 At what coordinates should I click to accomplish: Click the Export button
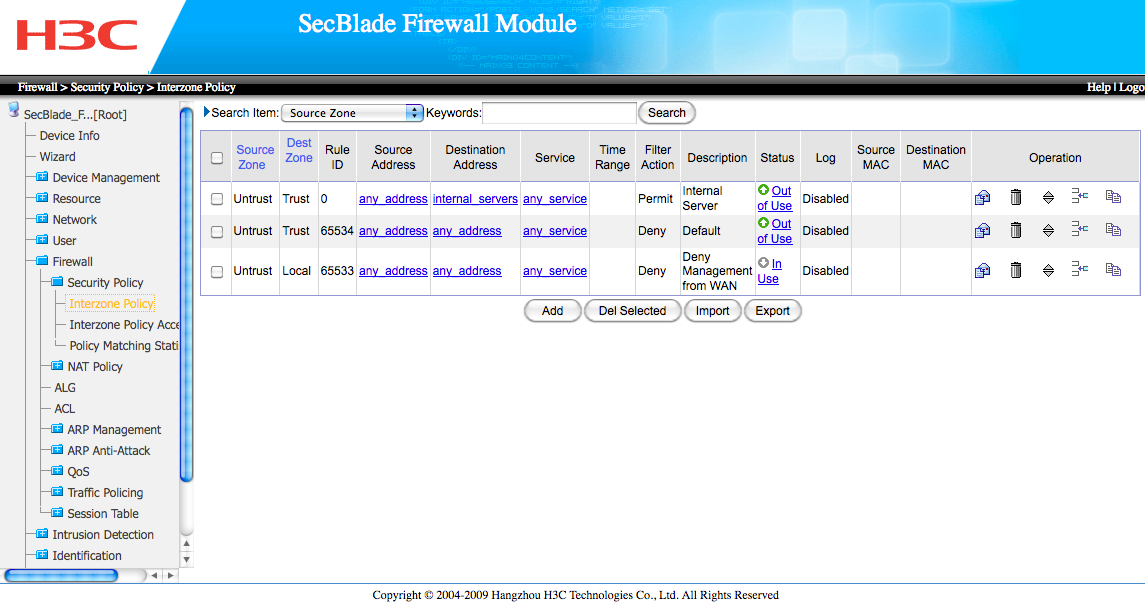point(773,311)
